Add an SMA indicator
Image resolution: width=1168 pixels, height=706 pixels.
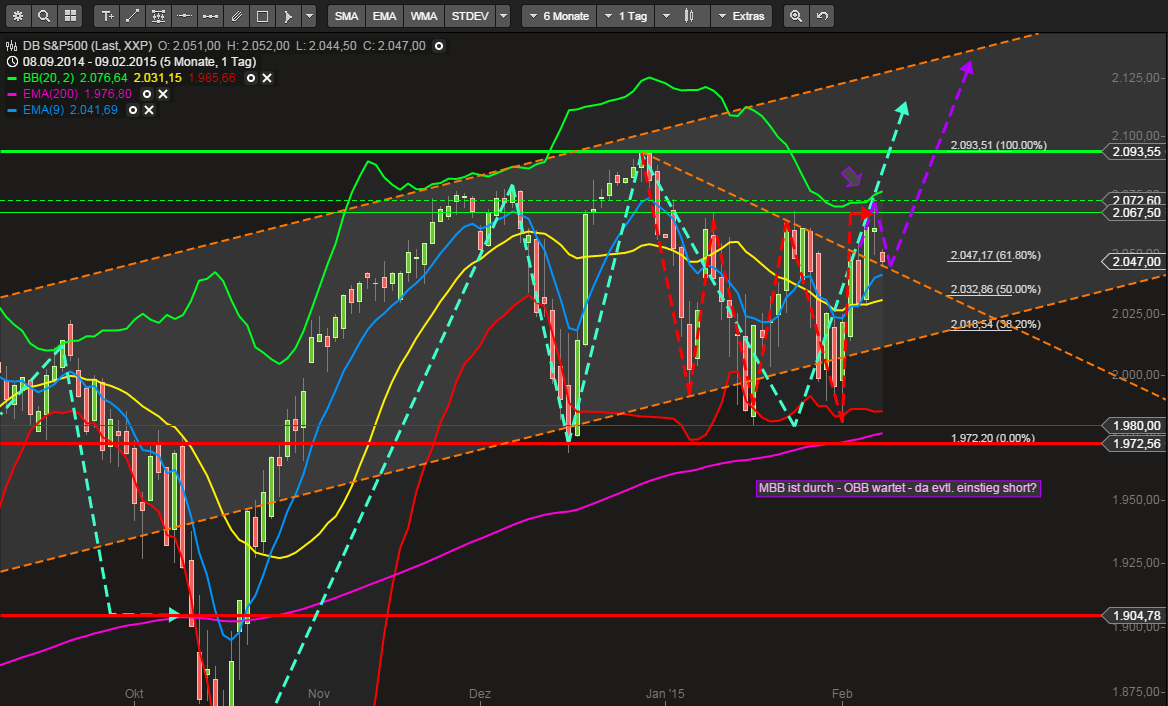pyautogui.click(x=346, y=16)
